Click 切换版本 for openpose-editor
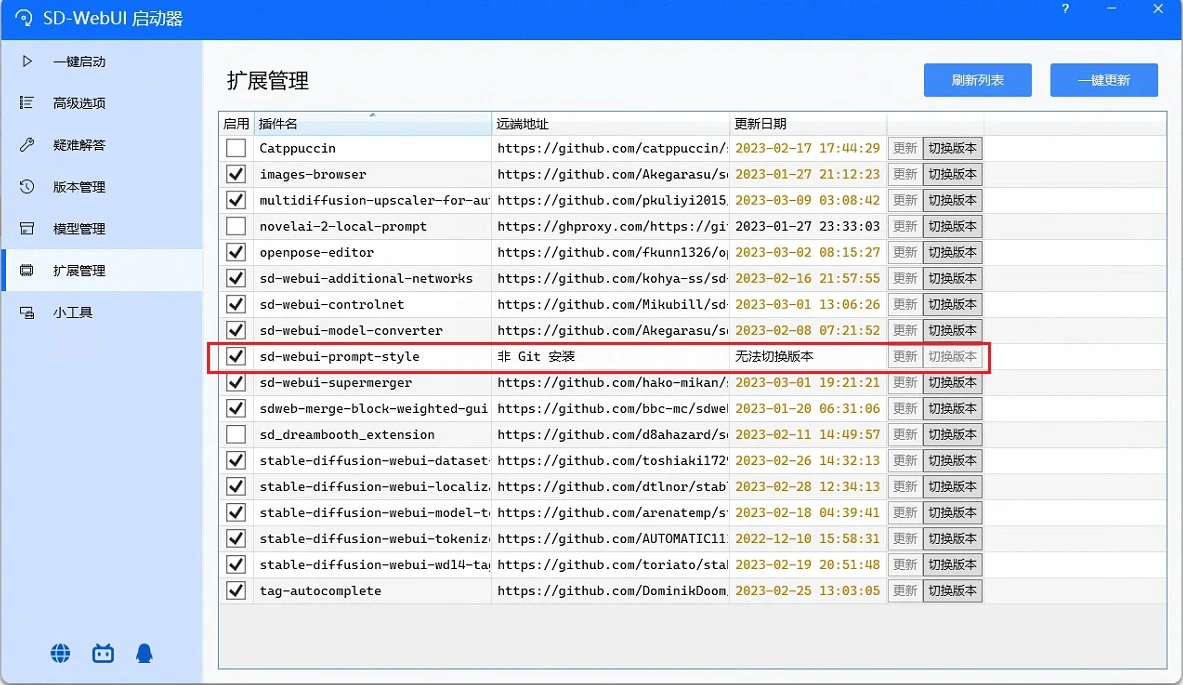The height and width of the screenshot is (685, 1183). tap(951, 252)
